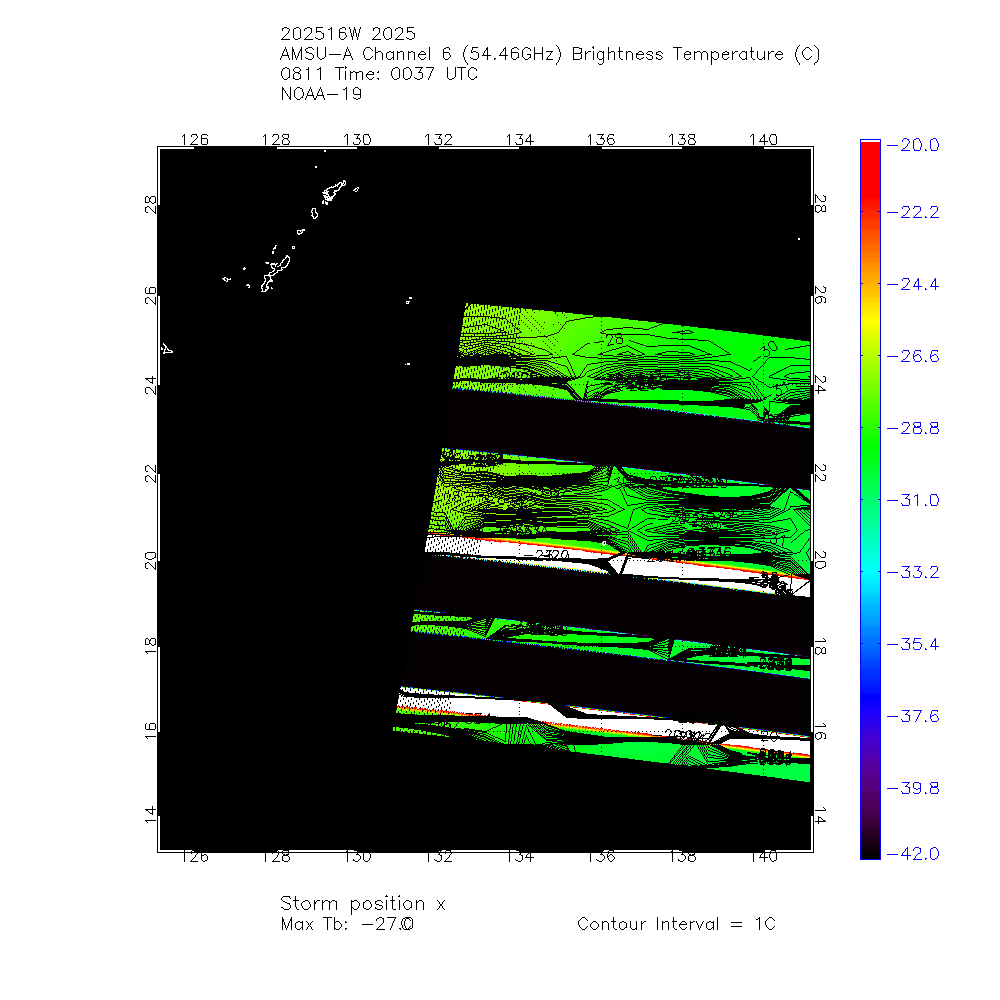
Task: Click the 134 longitude label on bottom axis
Action: point(520,857)
